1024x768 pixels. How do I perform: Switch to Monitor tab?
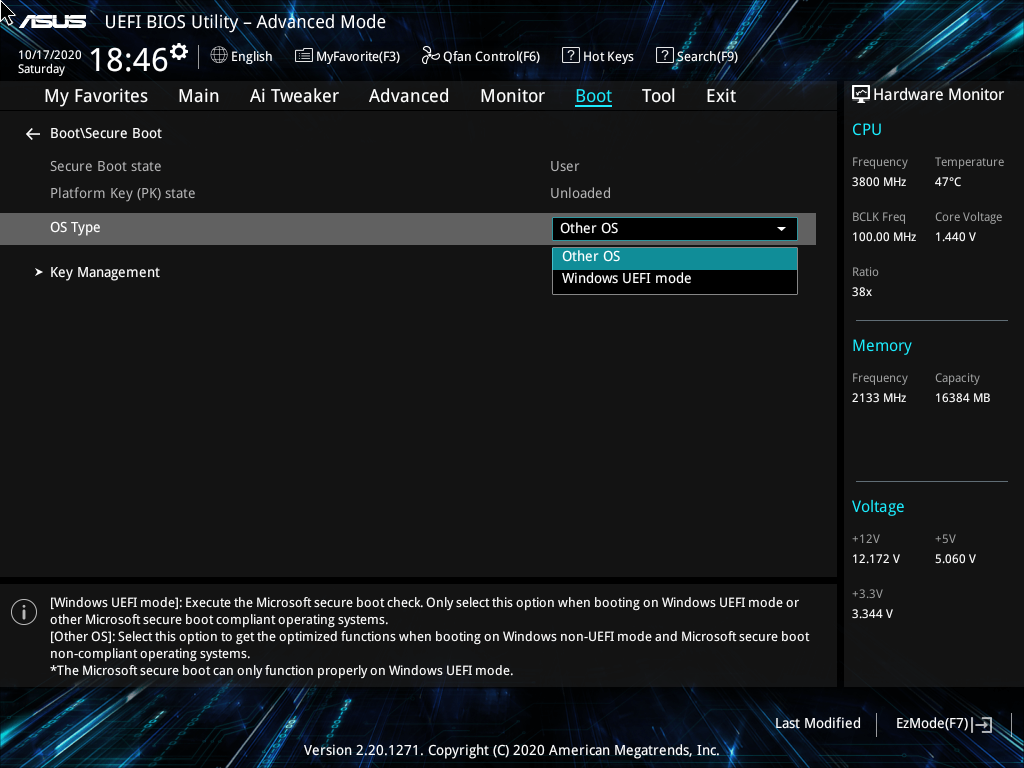512,96
